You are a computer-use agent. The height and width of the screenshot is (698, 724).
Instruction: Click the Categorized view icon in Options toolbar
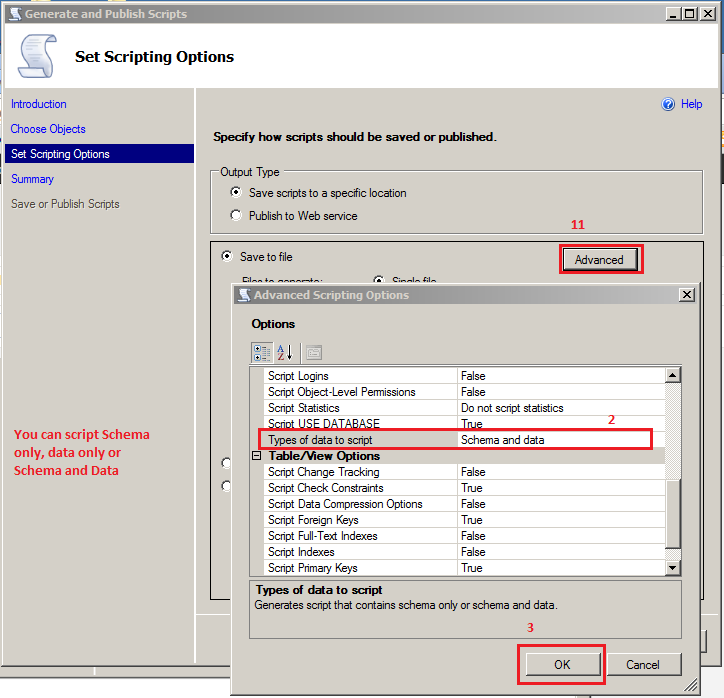pyautogui.click(x=261, y=353)
